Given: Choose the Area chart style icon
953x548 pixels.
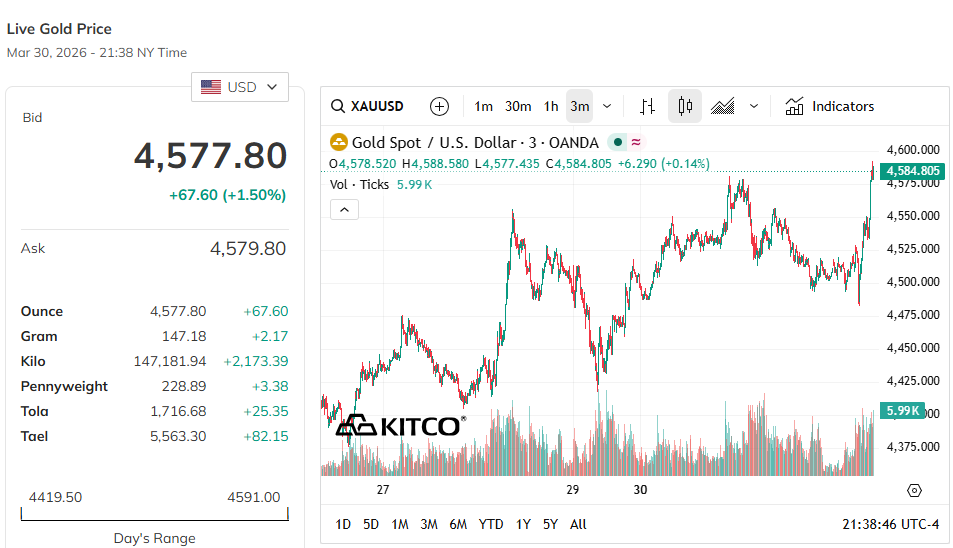Looking at the screenshot, I should pos(723,107).
